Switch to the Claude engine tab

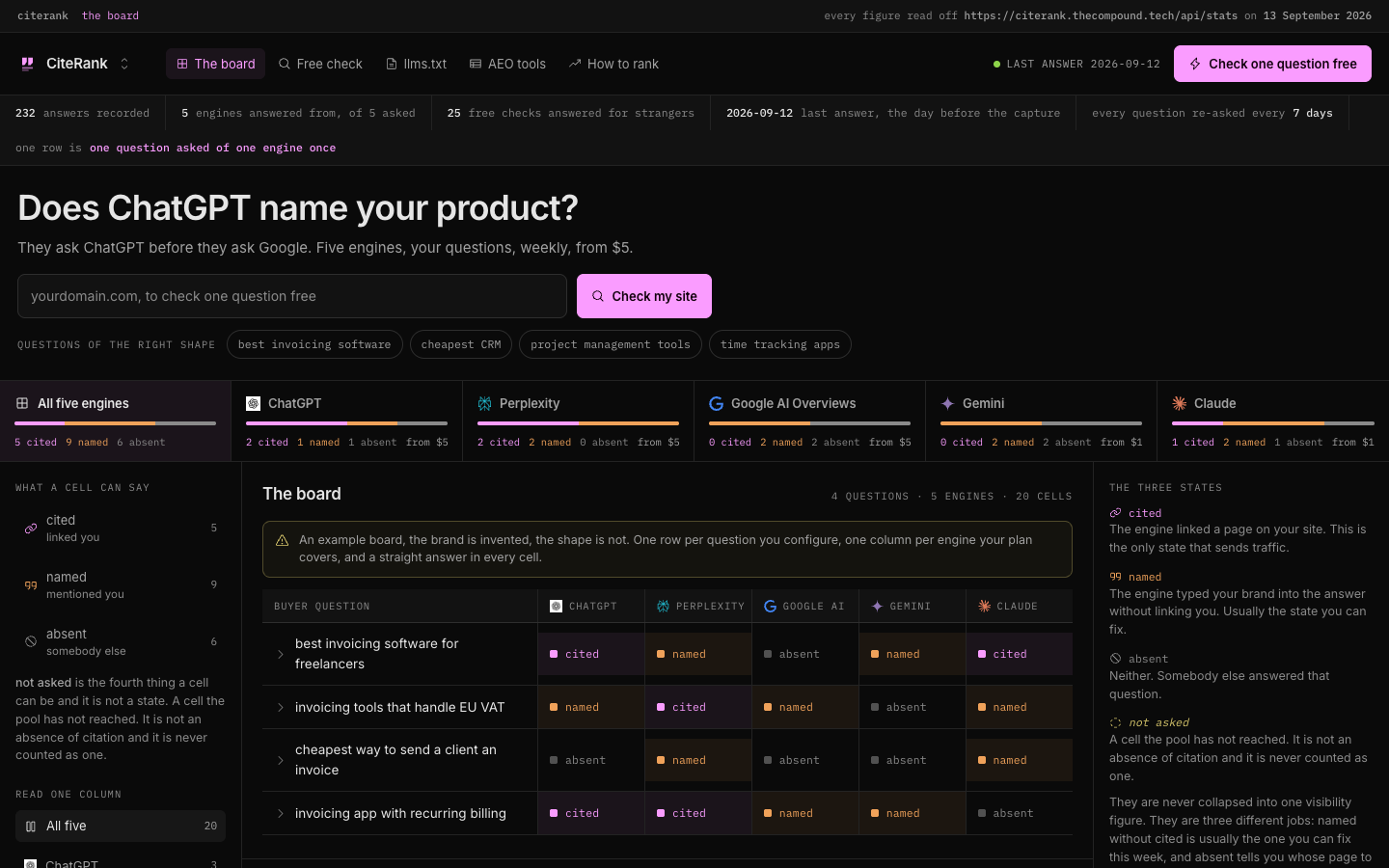[x=1273, y=421]
